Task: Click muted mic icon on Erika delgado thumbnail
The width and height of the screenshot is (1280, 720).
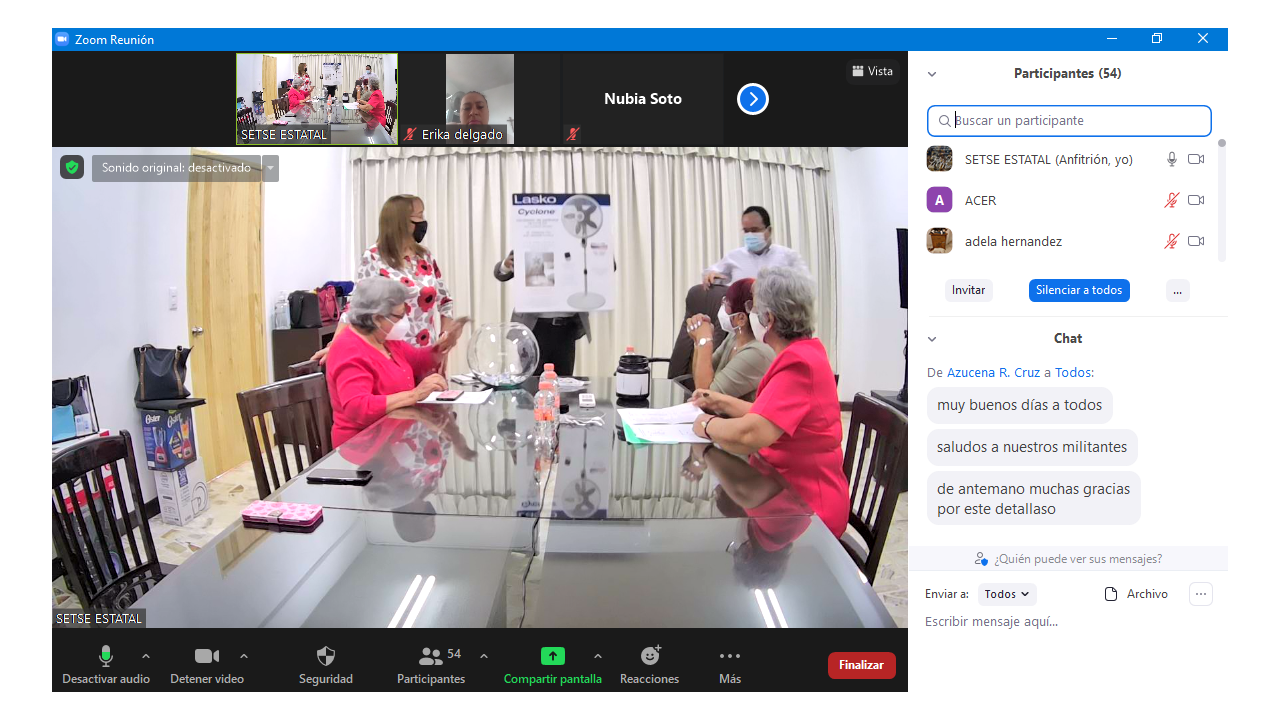Action: [x=410, y=134]
